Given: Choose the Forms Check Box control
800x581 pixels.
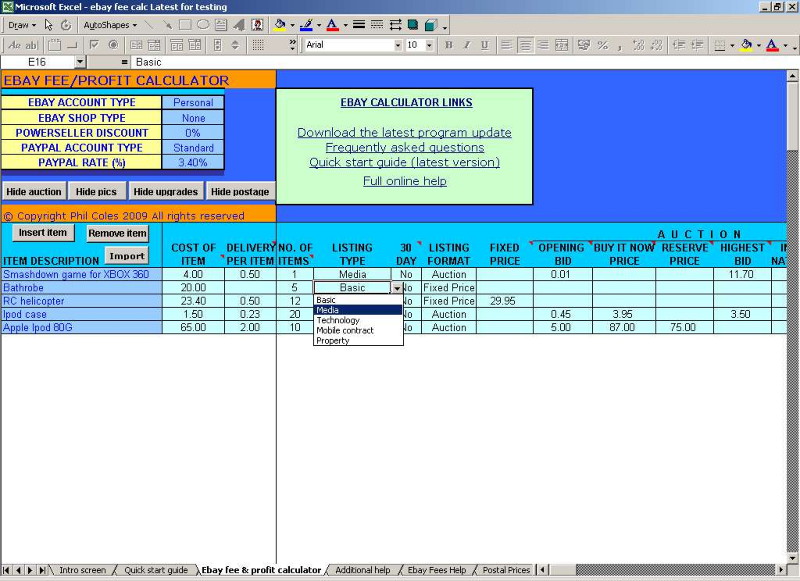Looking at the screenshot, I should click(x=94, y=45).
